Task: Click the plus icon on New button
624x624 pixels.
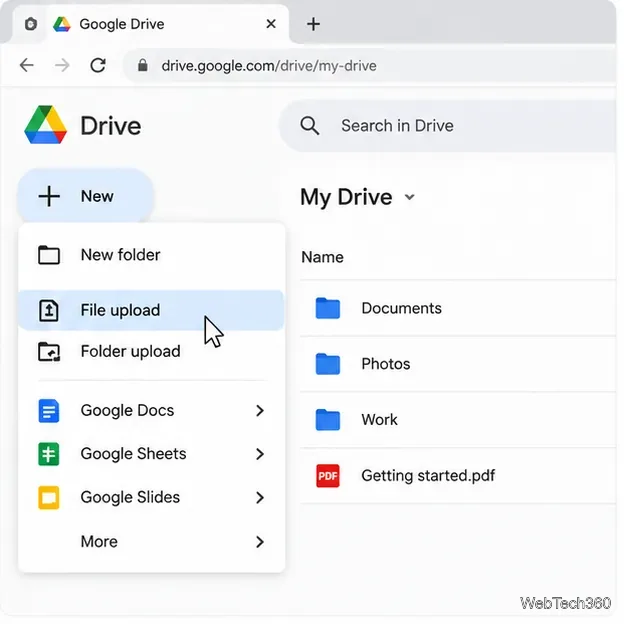Action: pyautogui.click(x=49, y=196)
